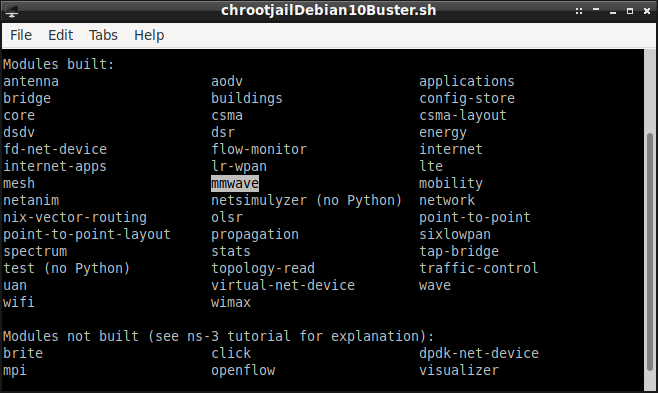Click the dpdk-net-device entry in not-built list
658x393 pixels.
479,353
